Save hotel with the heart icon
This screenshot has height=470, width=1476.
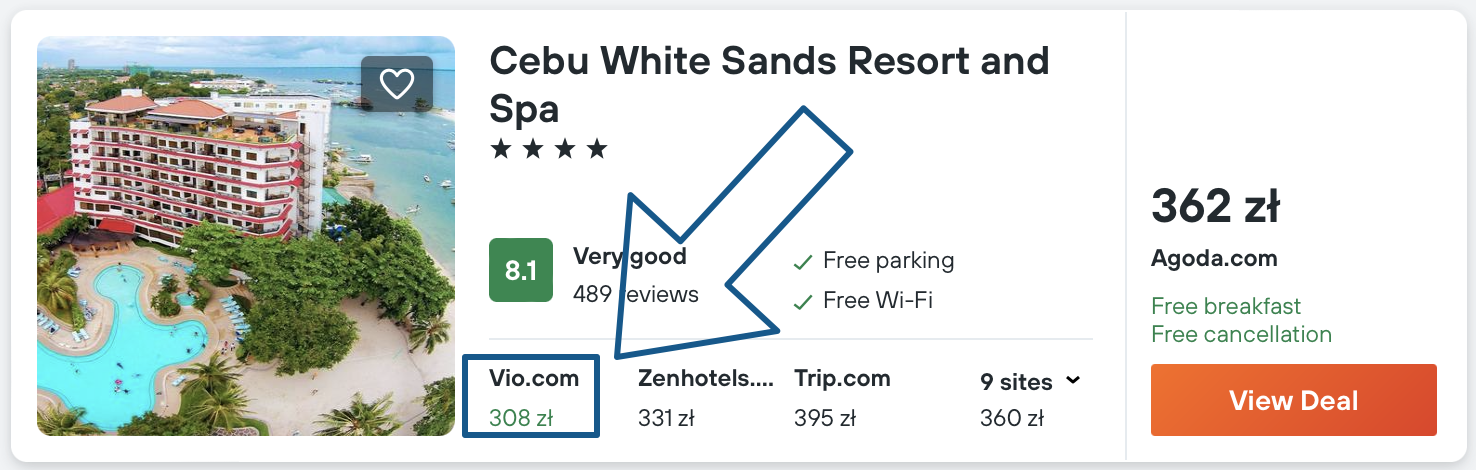[x=397, y=84]
